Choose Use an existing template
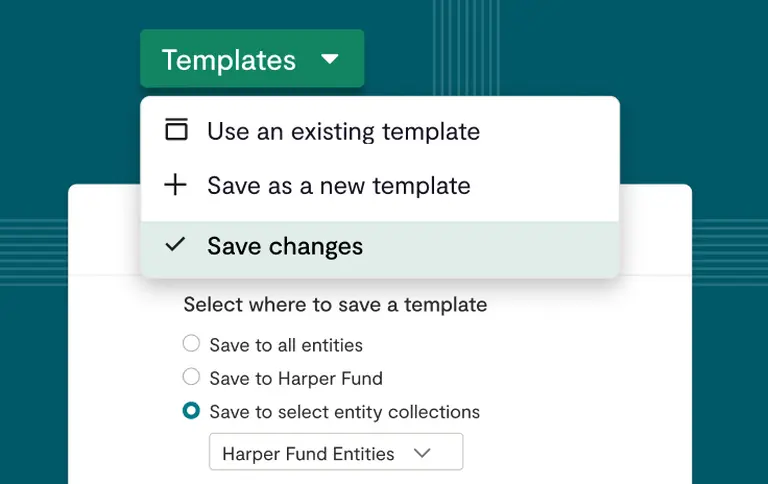Viewport: 768px width, 484px height. [343, 131]
